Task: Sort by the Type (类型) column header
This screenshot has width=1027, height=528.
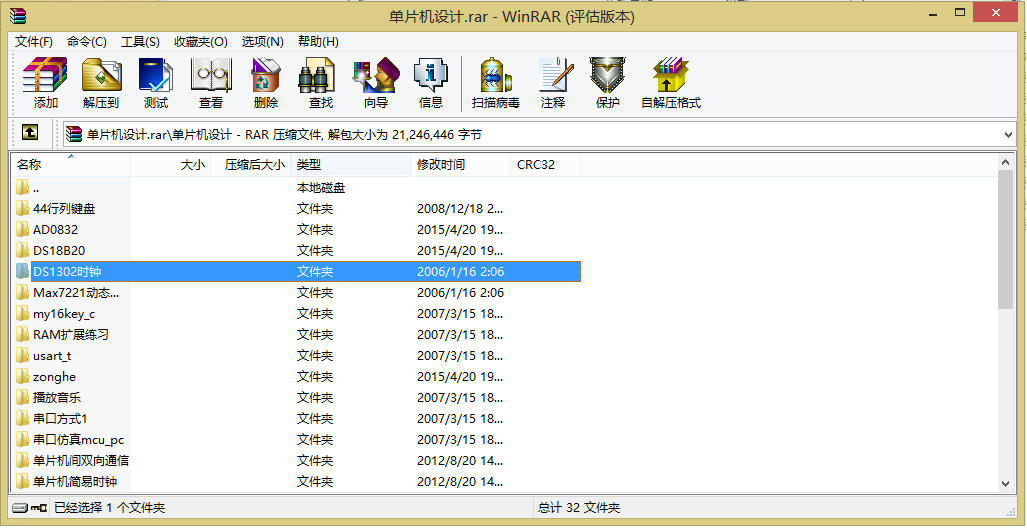Action: point(351,164)
